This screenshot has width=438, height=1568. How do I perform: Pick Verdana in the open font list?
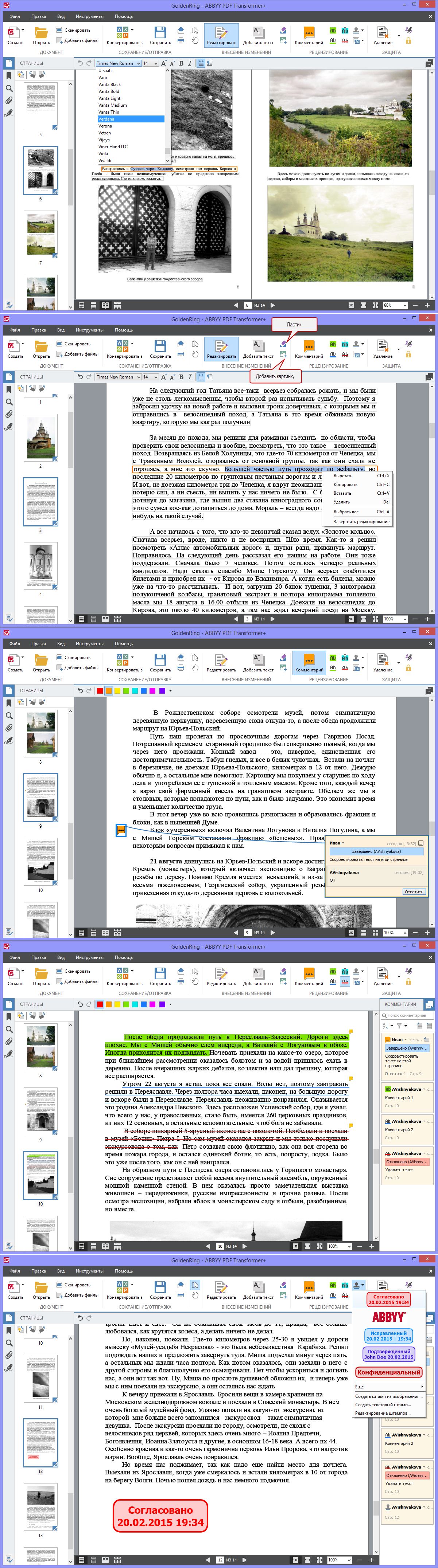click(130, 119)
